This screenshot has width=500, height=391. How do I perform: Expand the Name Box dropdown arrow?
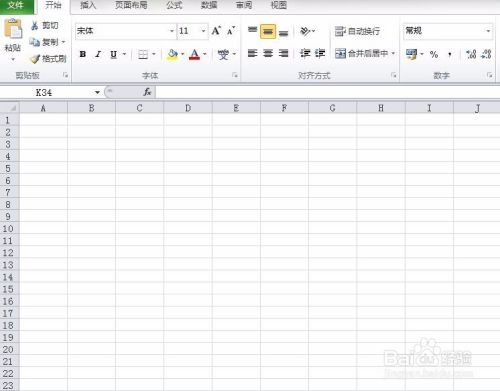97,92
